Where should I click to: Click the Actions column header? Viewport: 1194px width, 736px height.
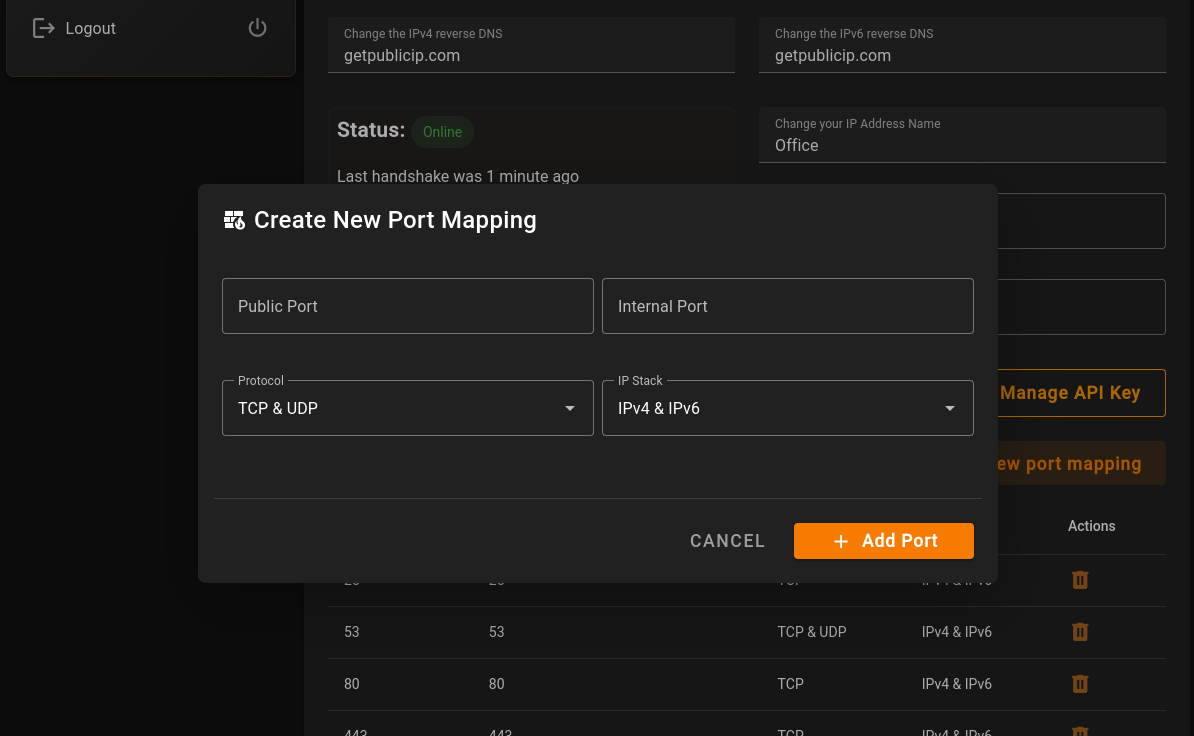tap(1091, 526)
